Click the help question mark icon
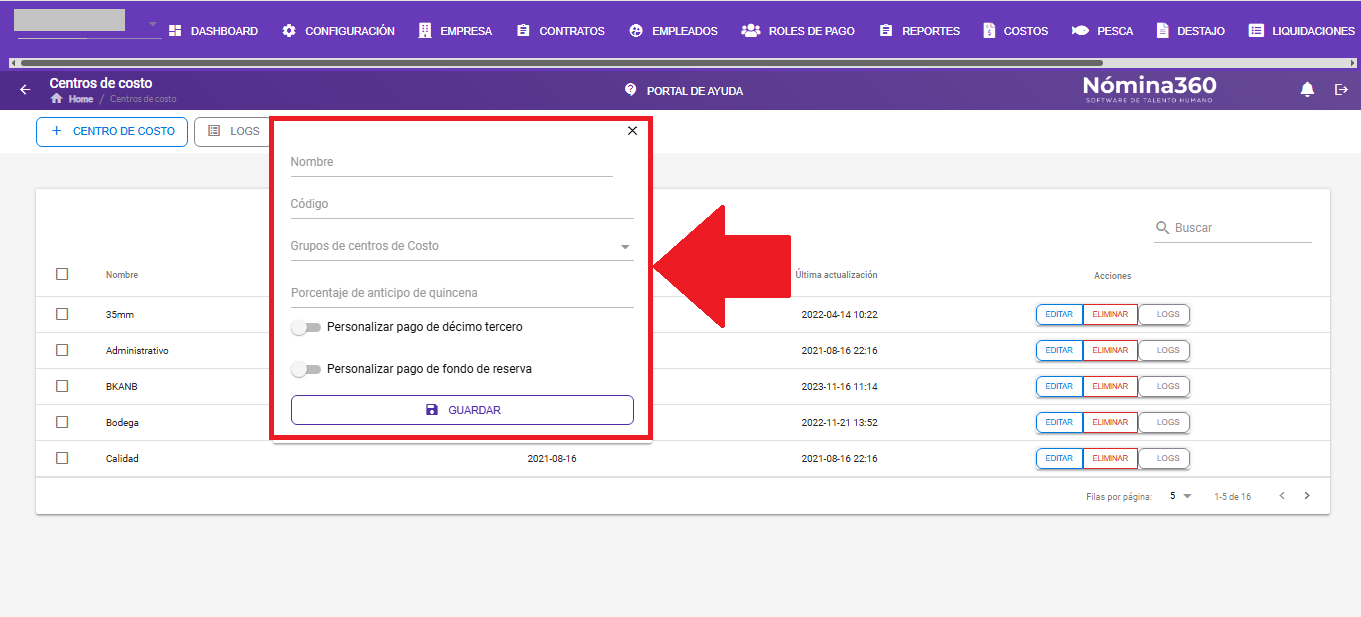 630,89
